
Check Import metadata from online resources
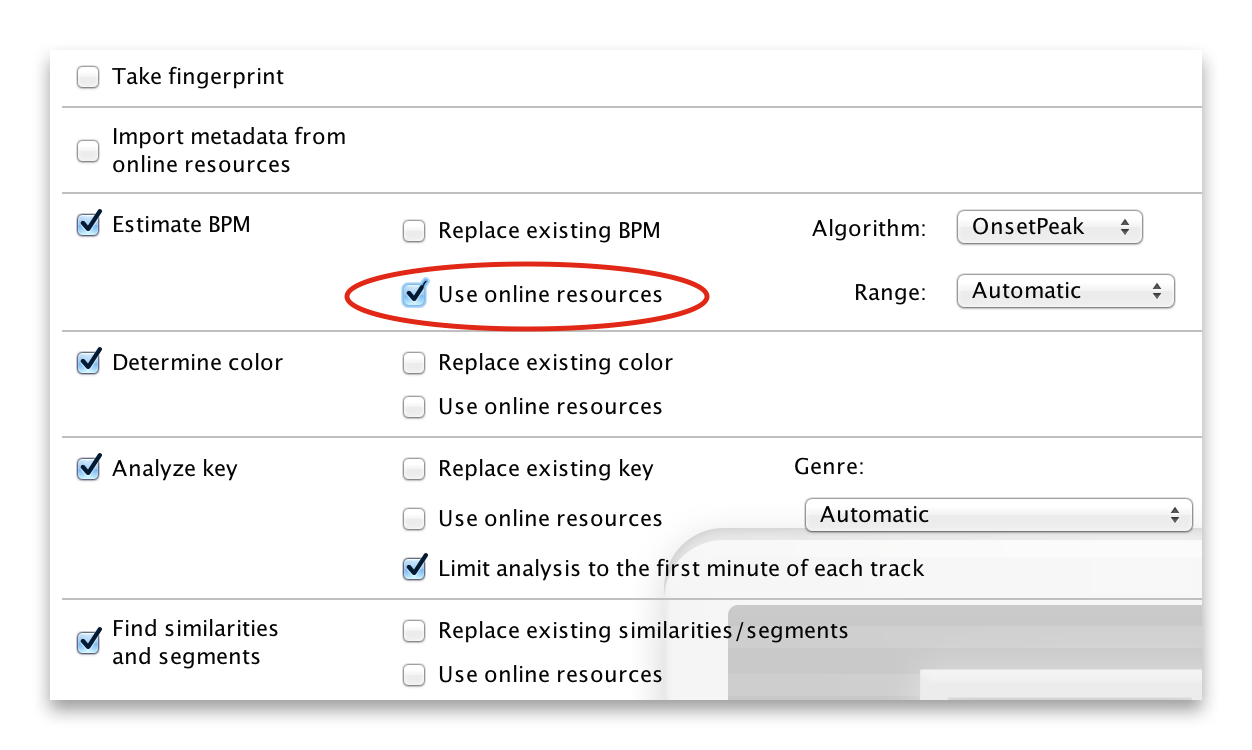click(x=89, y=151)
